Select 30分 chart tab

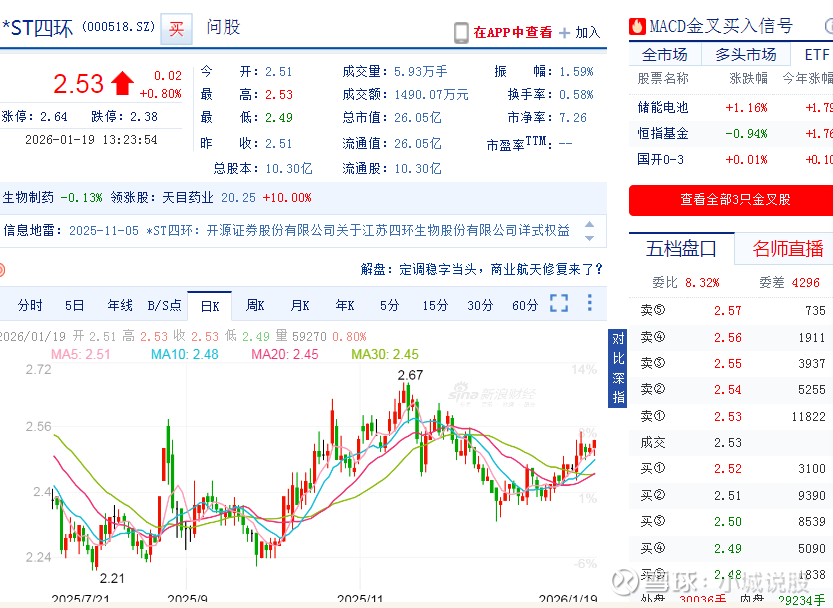point(480,305)
